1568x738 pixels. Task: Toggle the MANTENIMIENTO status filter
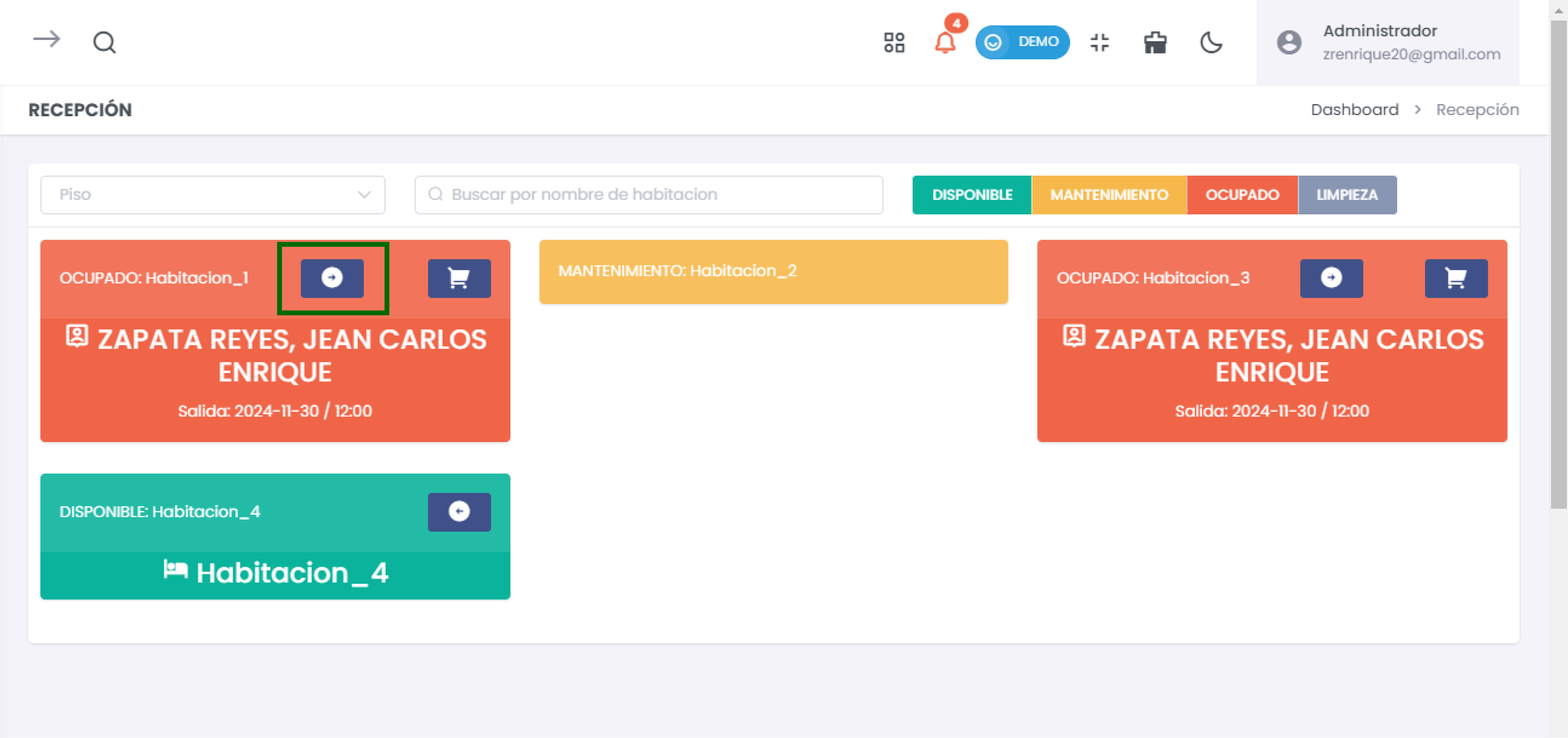1108,195
